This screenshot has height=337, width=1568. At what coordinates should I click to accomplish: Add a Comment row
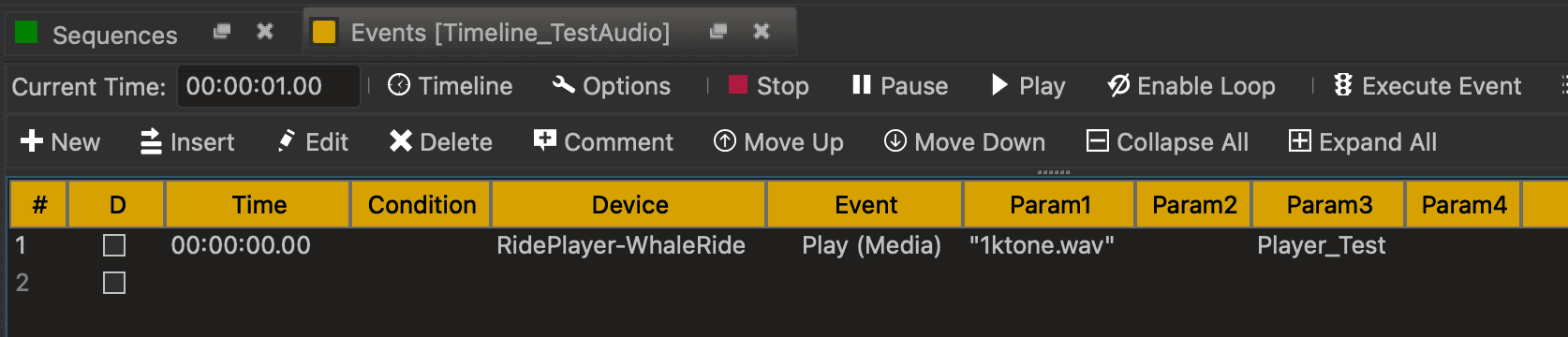point(603,142)
